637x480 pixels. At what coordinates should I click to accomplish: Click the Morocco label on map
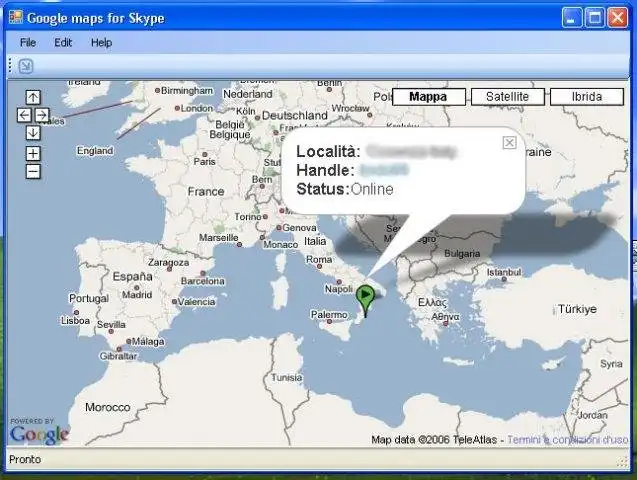[x=108, y=407]
